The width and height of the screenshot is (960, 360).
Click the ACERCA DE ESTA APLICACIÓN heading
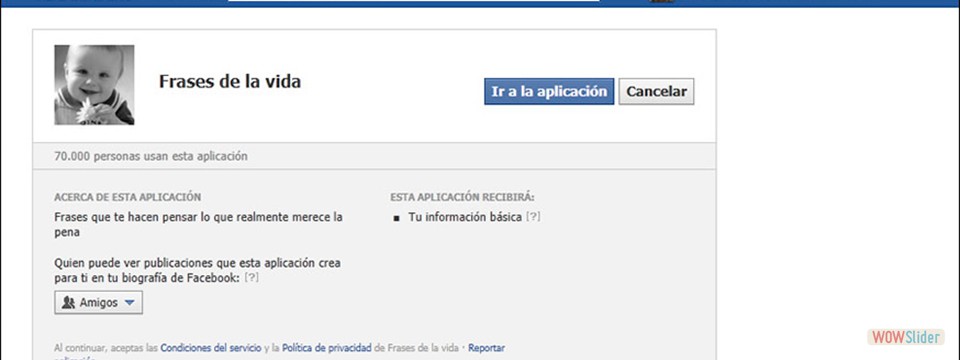pyautogui.click(x=127, y=197)
